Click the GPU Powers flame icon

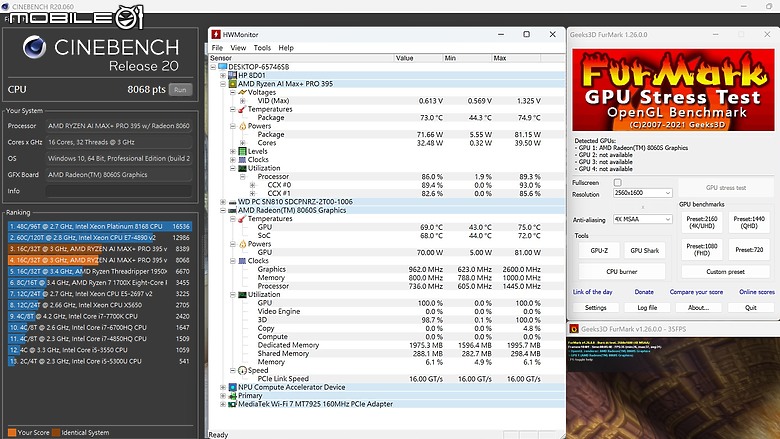click(x=242, y=244)
